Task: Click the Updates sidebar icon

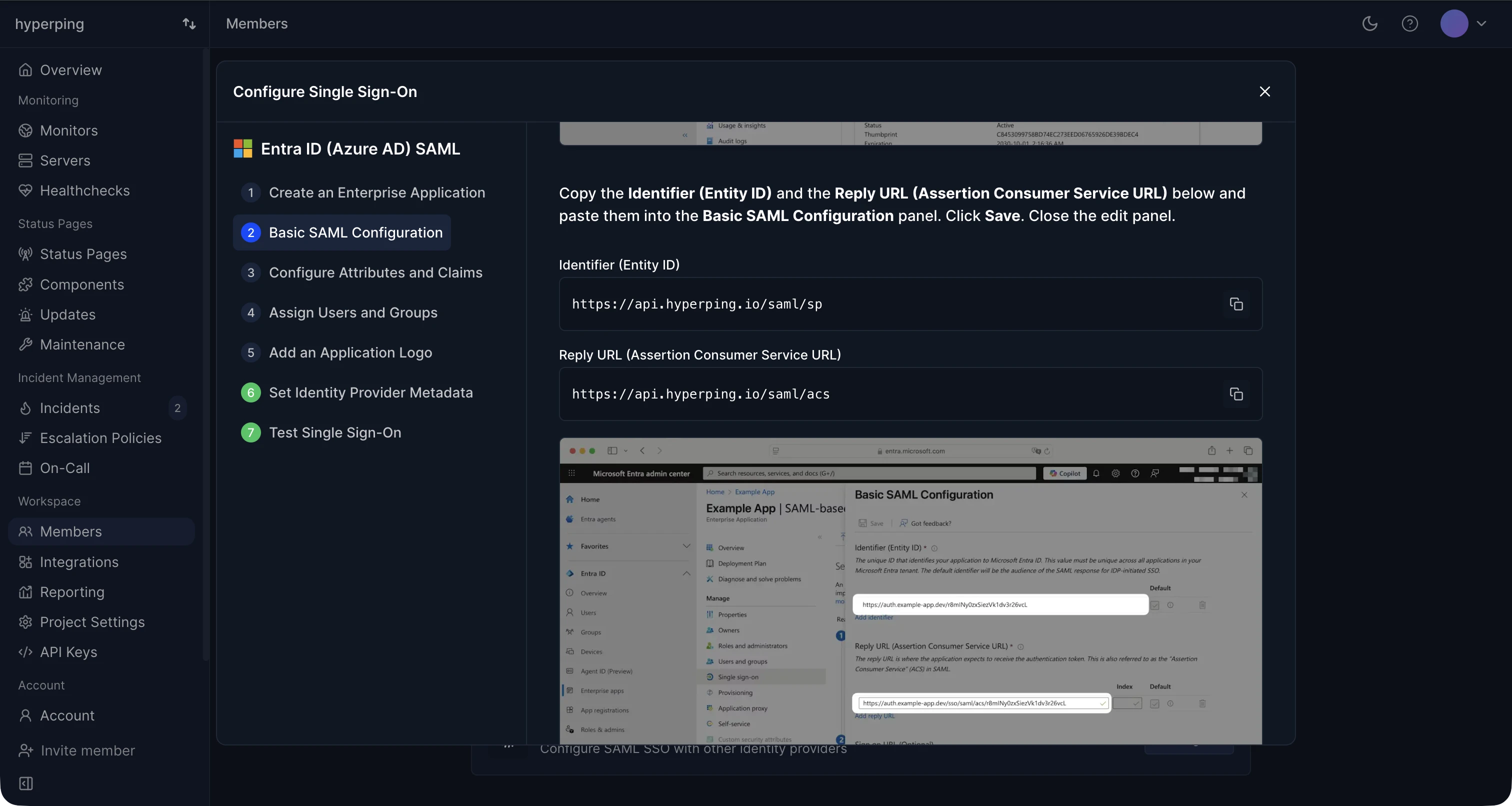Action: (x=25, y=314)
